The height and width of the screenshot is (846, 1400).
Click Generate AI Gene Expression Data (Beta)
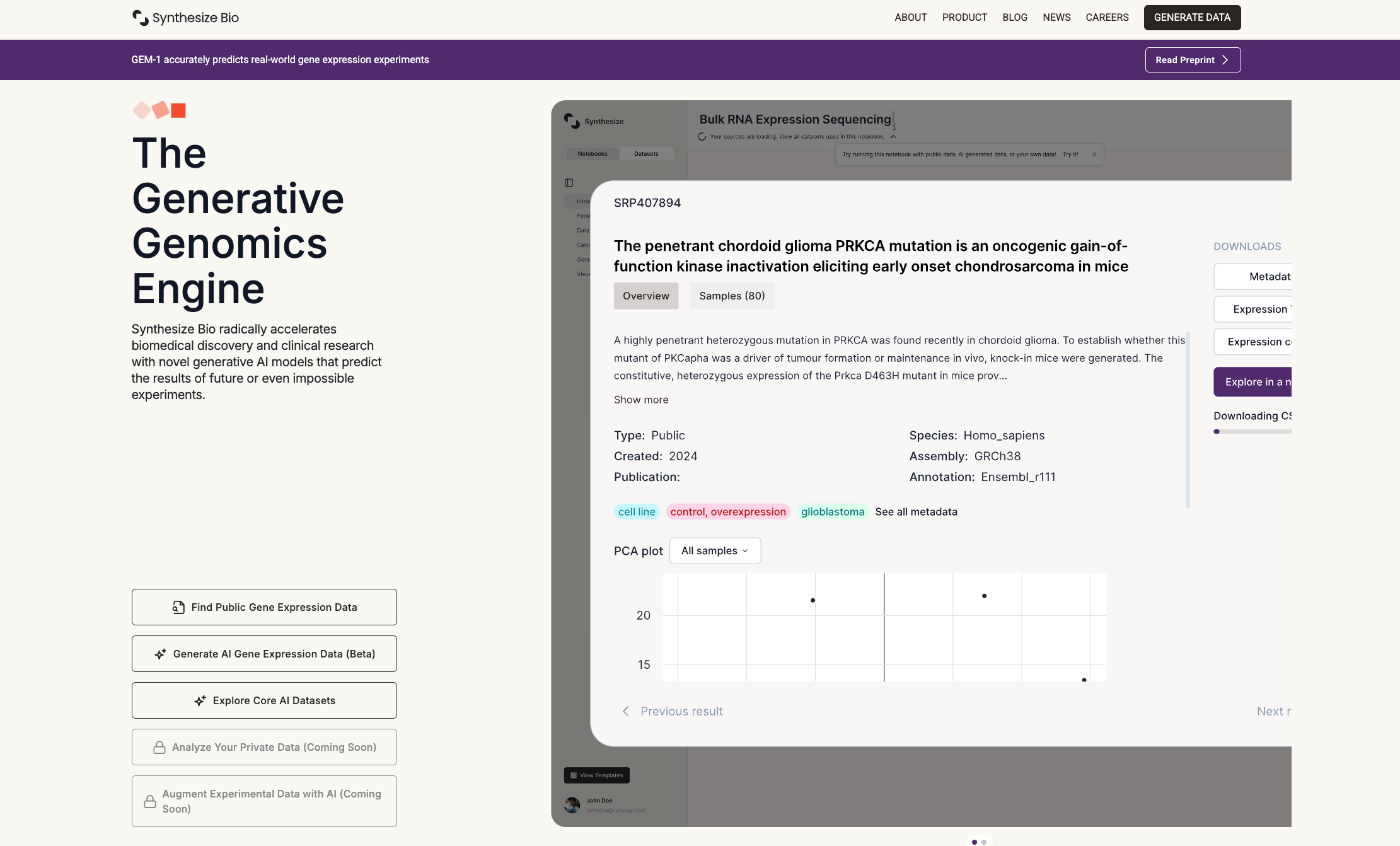264,654
